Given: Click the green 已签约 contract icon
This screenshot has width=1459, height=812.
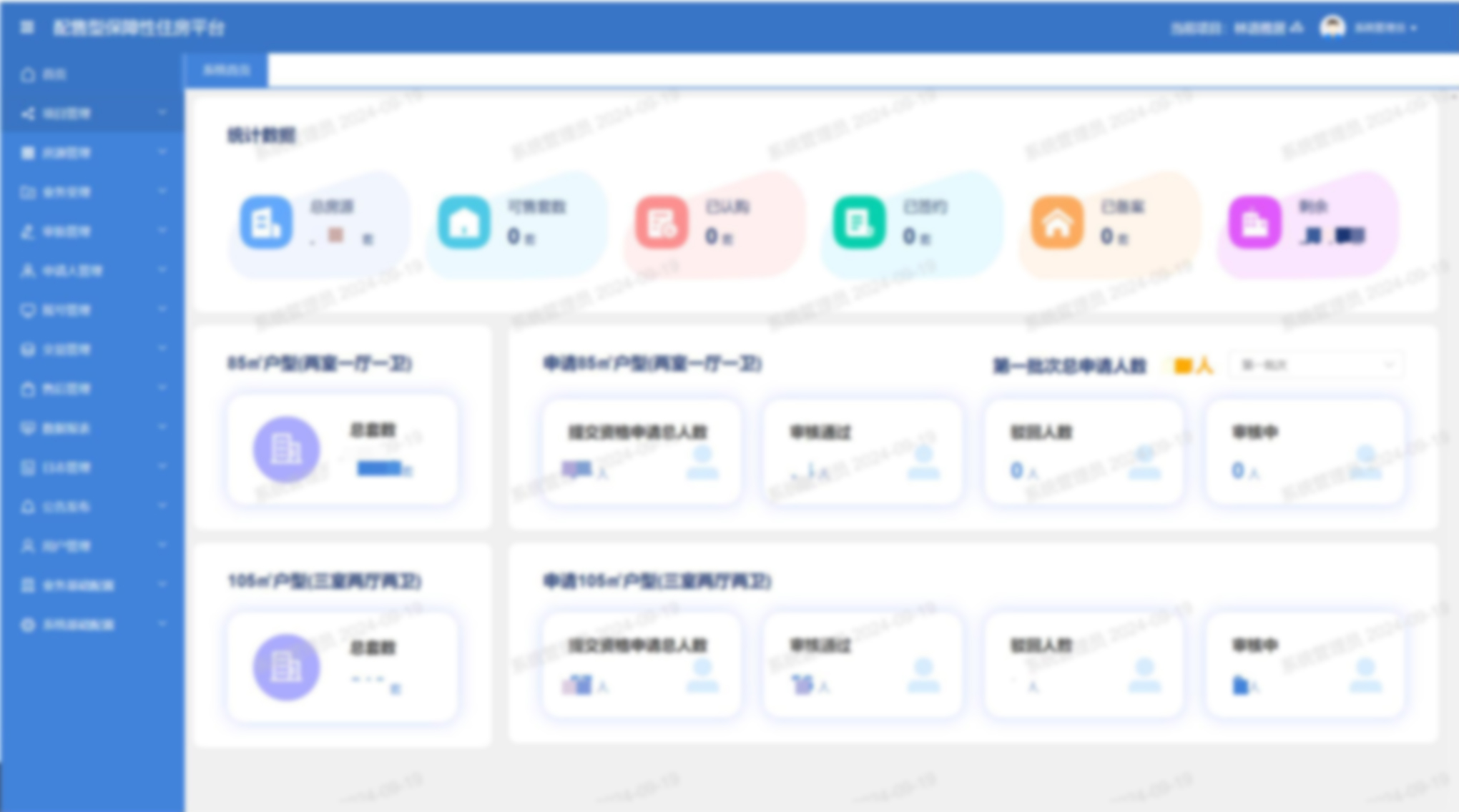Looking at the screenshot, I should point(859,222).
